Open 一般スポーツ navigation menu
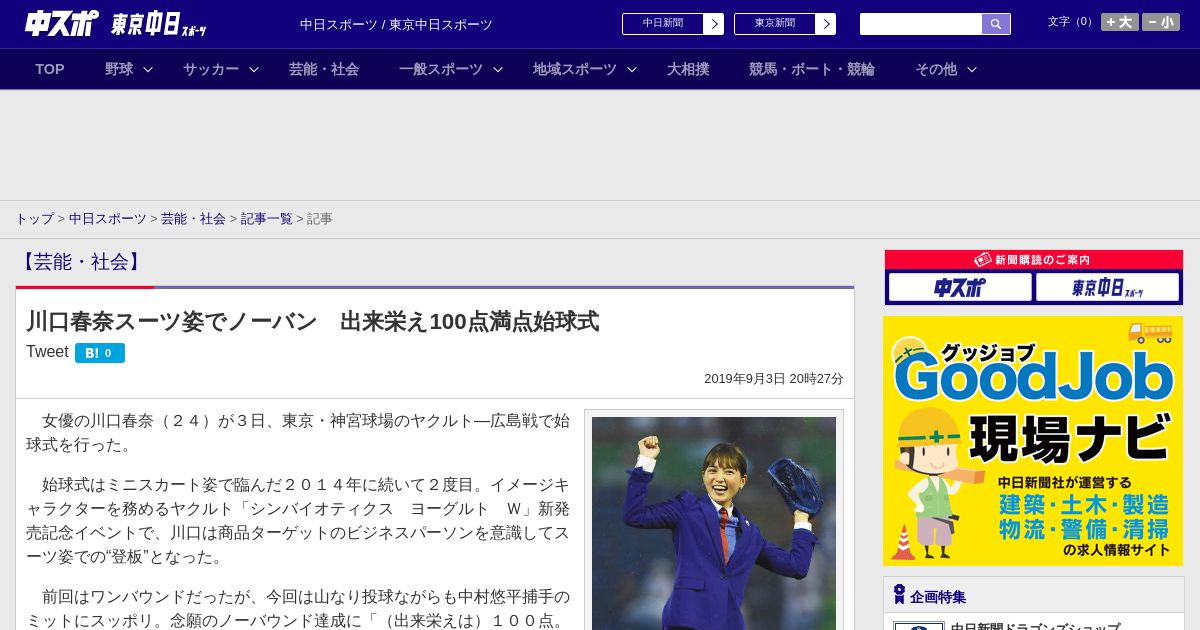The width and height of the screenshot is (1200, 630). tap(441, 69)
